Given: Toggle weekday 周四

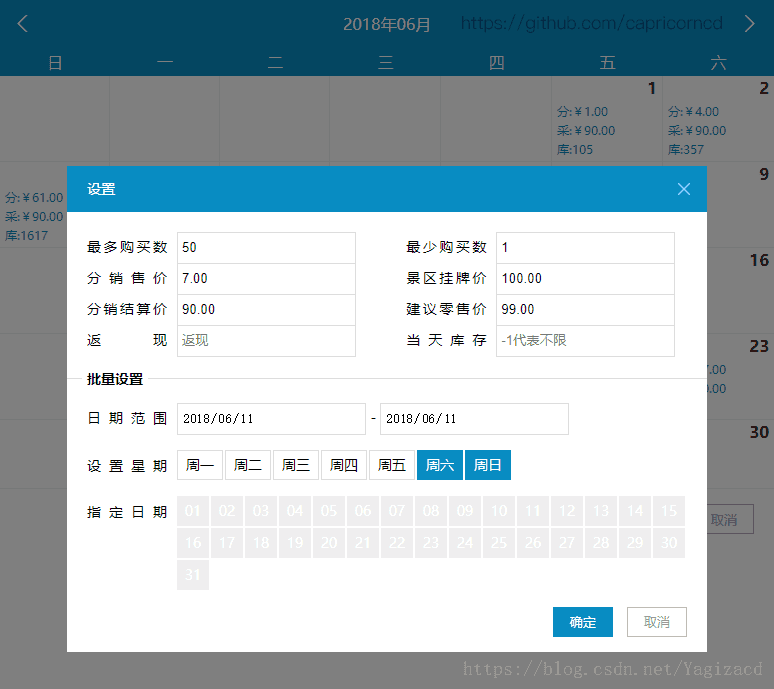Looking at the screenshot, I should click(x=344, y=465).
